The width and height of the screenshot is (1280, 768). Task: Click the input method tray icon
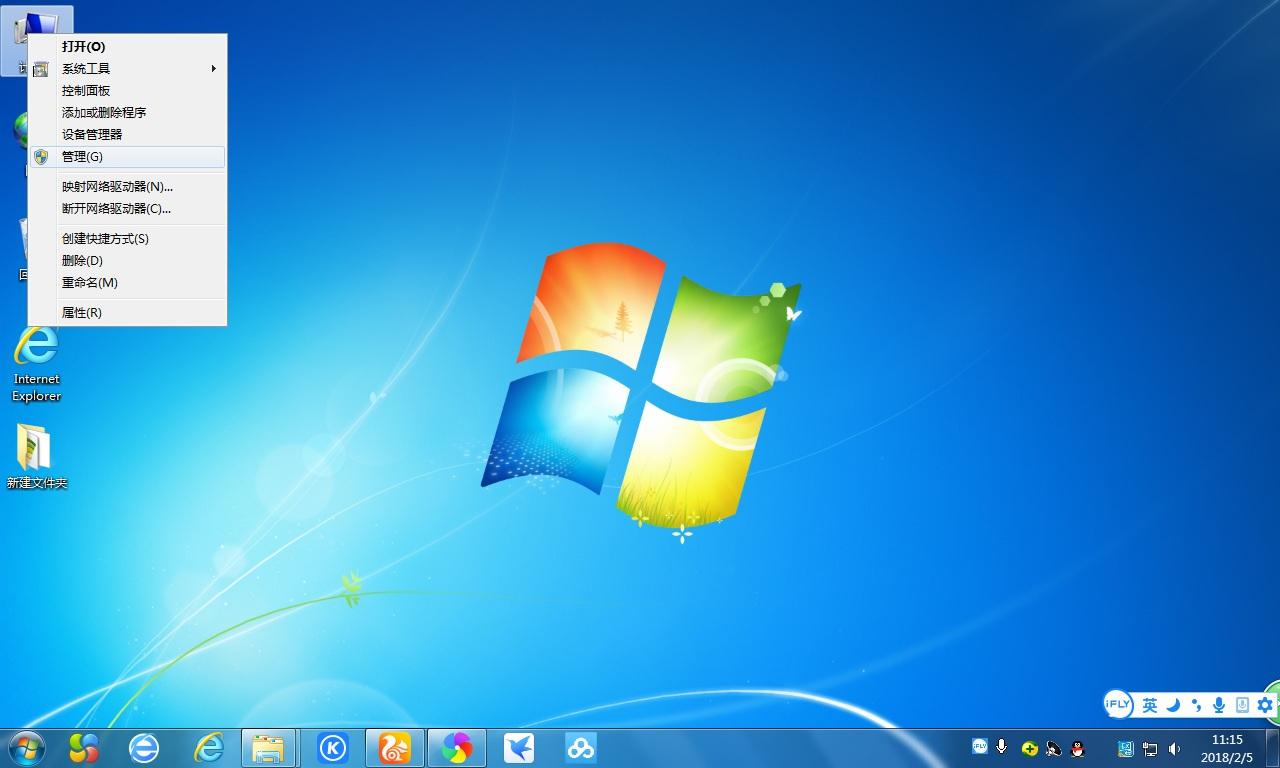pos(1126,748)
